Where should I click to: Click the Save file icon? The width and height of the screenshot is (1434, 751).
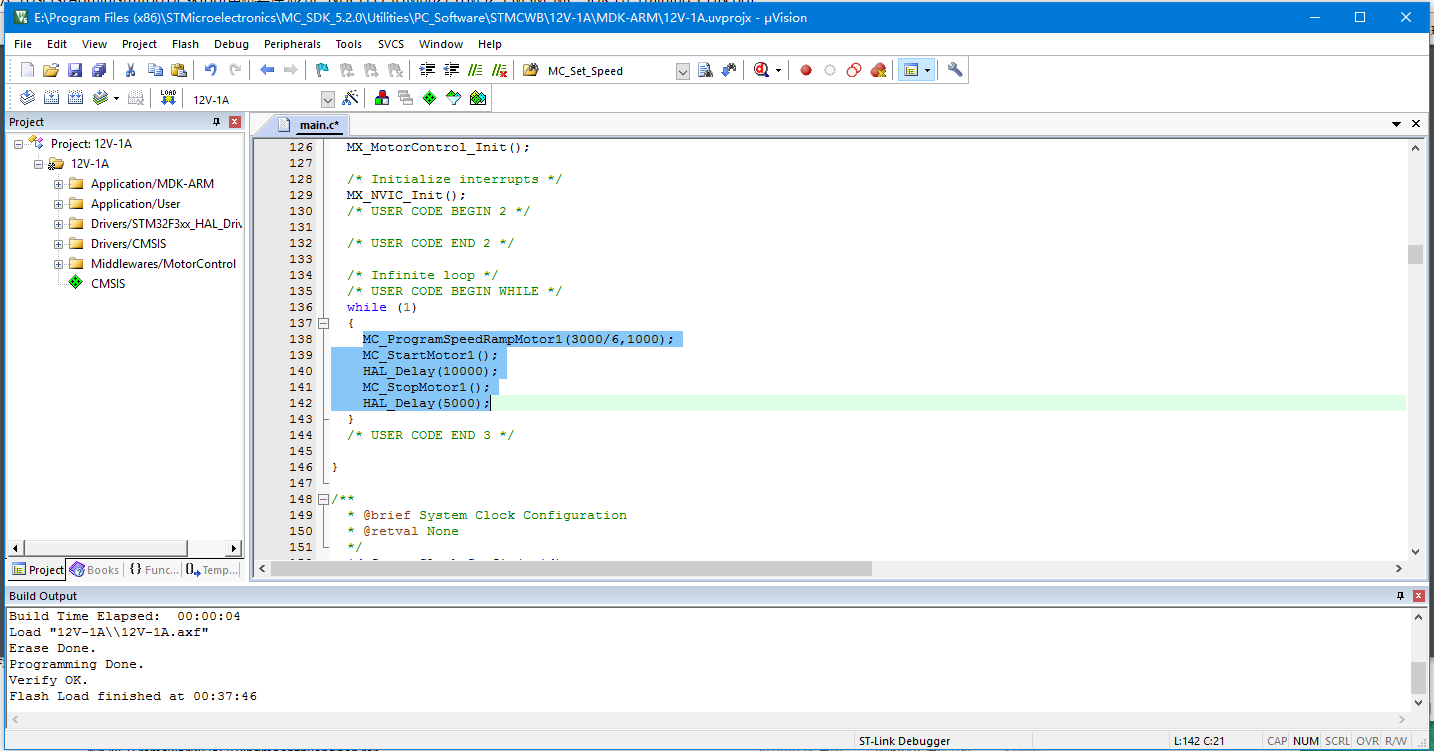(75, 70)
